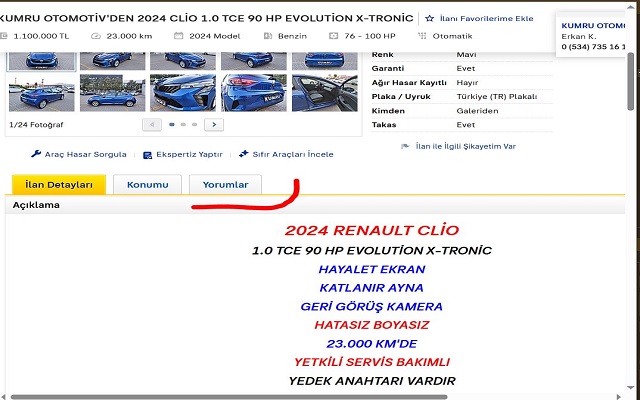Click the price tag icon by 1.100.000 TL

click(x=4, y=36)
